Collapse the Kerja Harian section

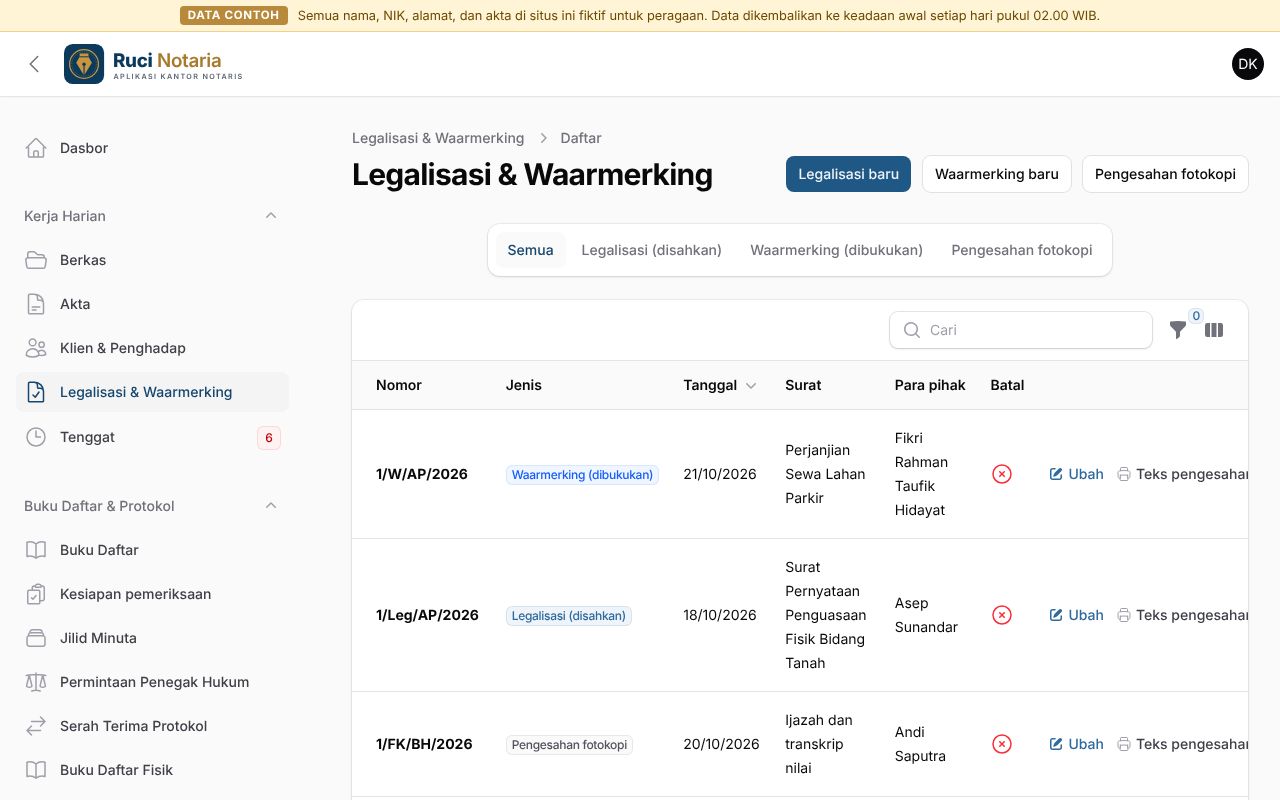pyautogui.click(x=271, y=216)
